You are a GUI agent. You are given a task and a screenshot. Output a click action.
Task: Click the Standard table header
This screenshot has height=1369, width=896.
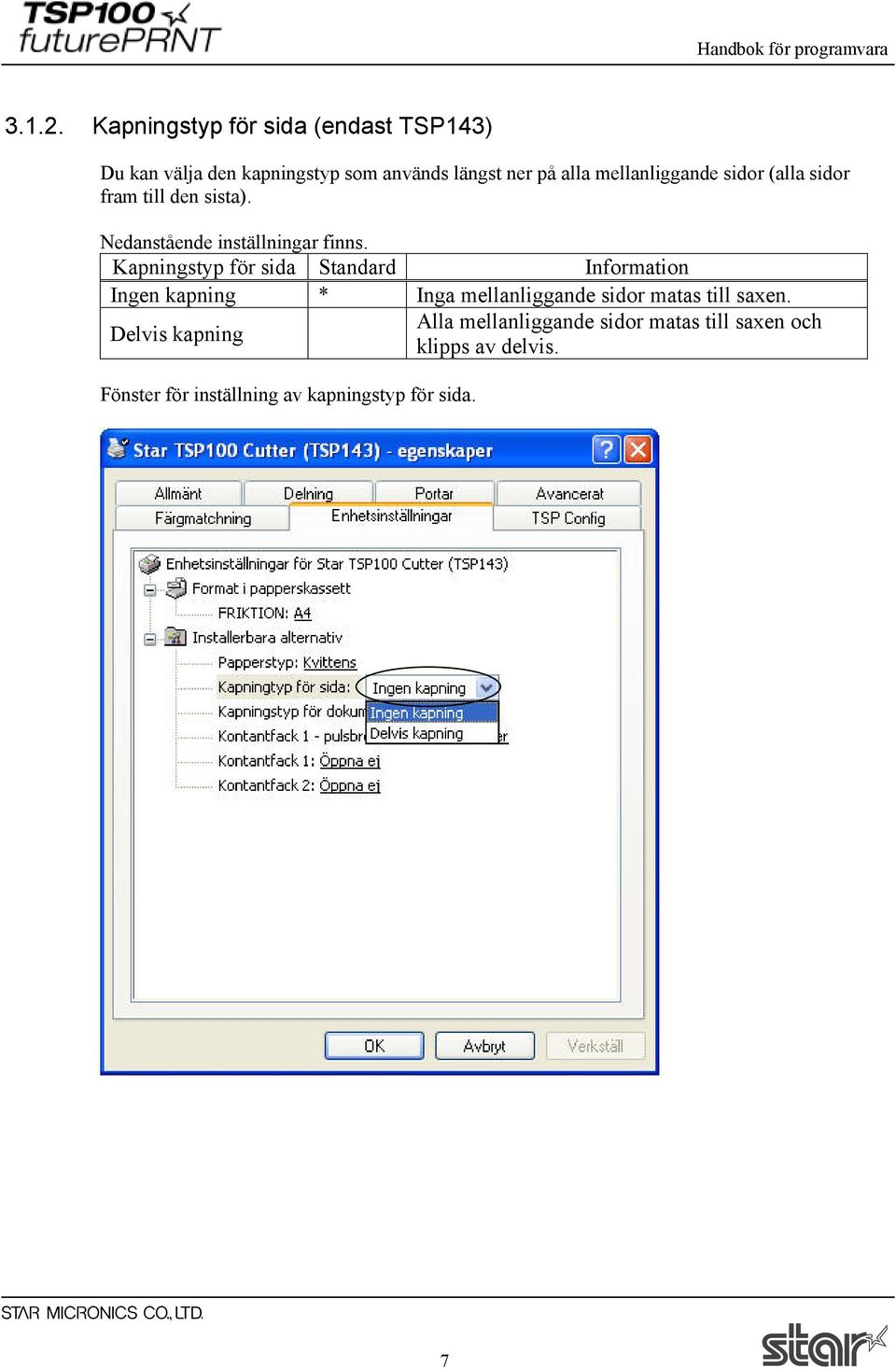click(357, 267)
